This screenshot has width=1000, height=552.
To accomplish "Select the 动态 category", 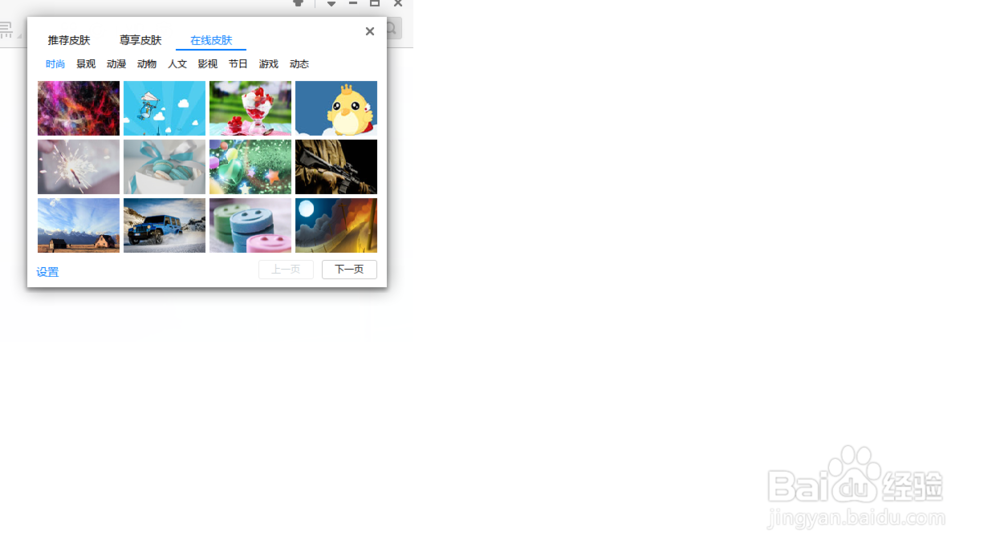I will coord(299,64).
